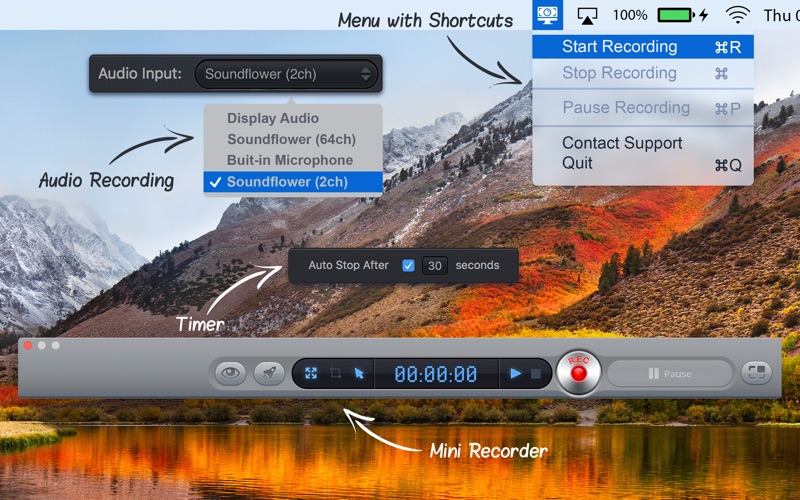Click the AirPlay icon in menu bar

click(x=587, y=16)
